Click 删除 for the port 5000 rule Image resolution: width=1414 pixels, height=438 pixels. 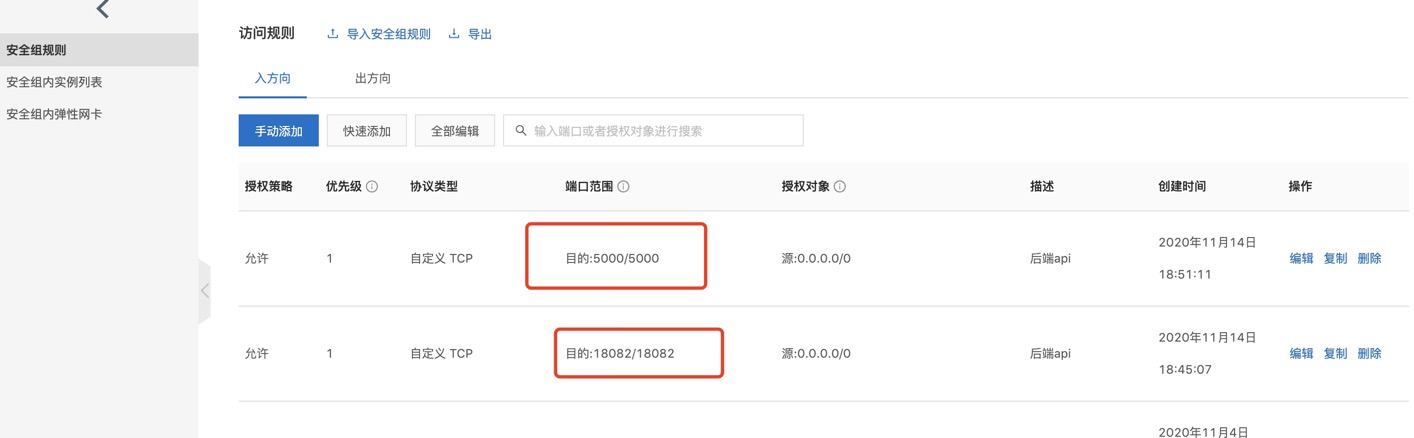[1369, 258]
